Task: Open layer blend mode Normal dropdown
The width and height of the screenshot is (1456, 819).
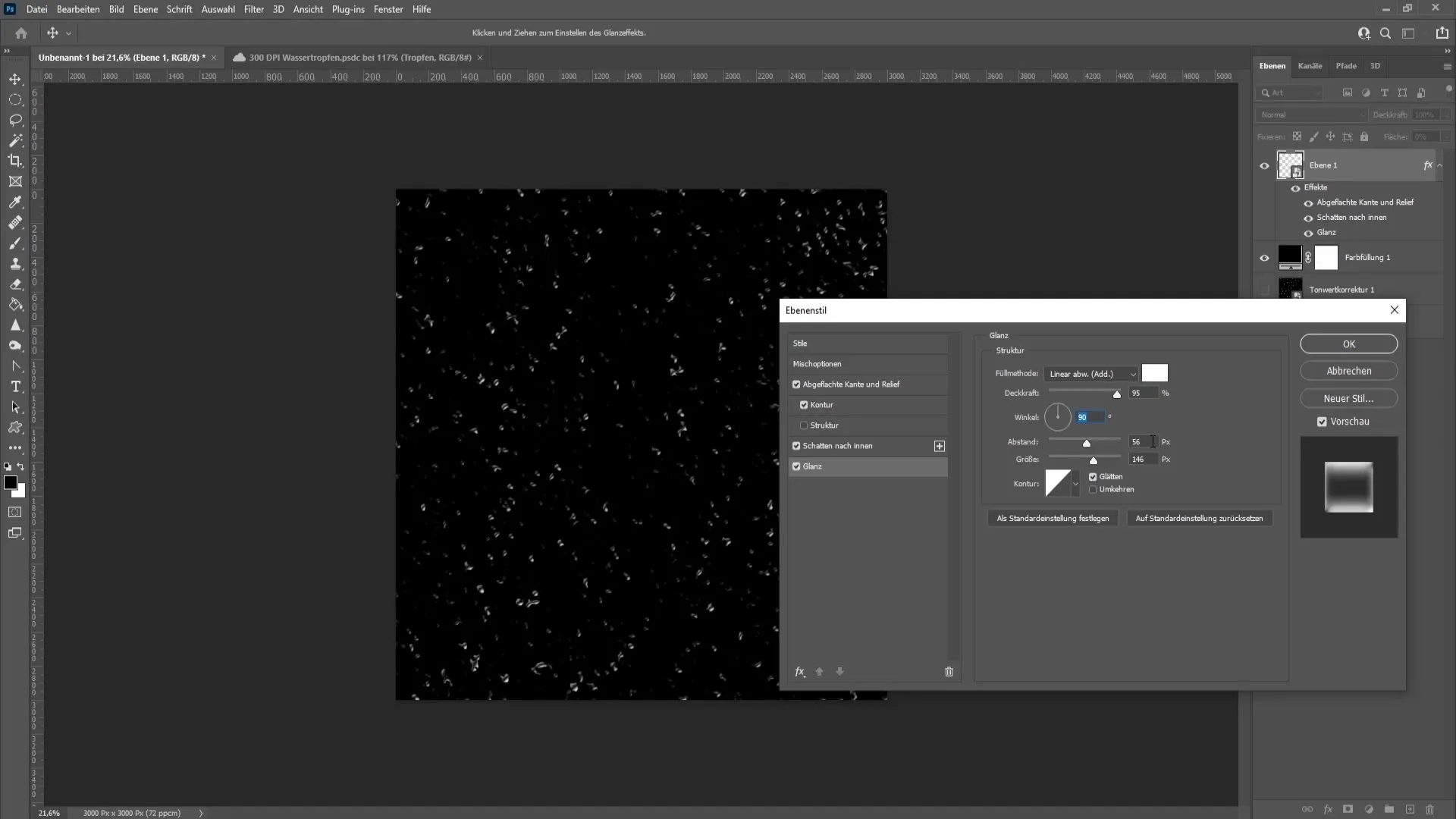Action: point(1310,115)
